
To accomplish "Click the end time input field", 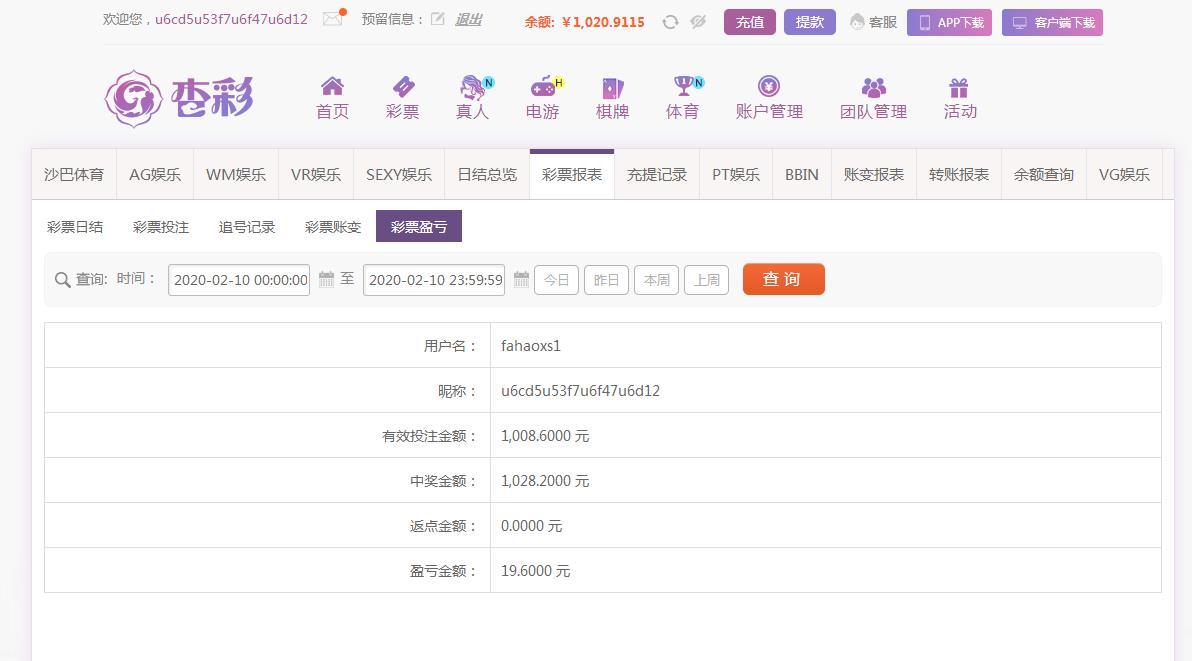I will click(434, 280).
